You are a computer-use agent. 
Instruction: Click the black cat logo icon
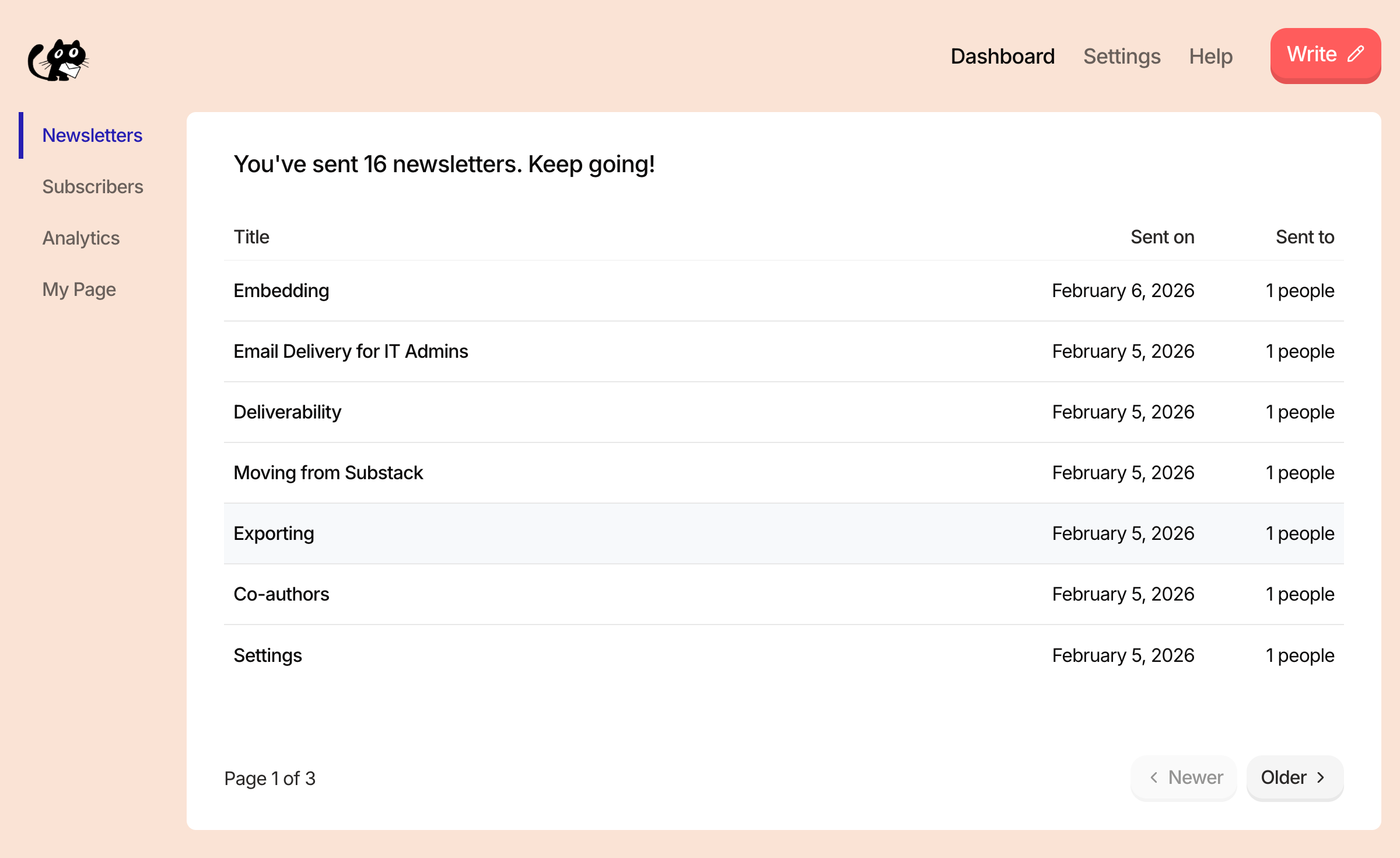click(58, 60)
